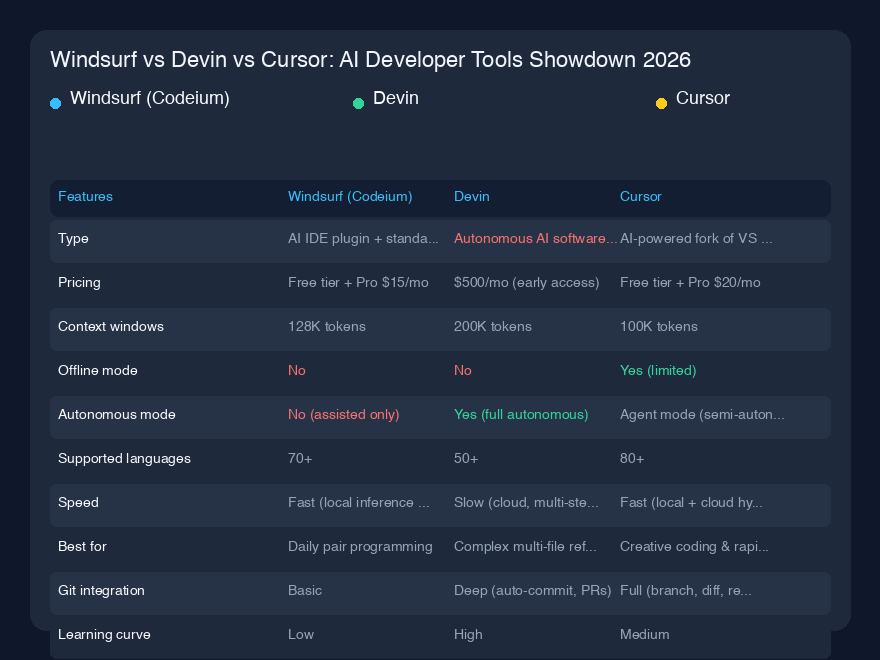Click the '50+' languages cell
Viewport: 880px width, 660px height.
point(466,459)
